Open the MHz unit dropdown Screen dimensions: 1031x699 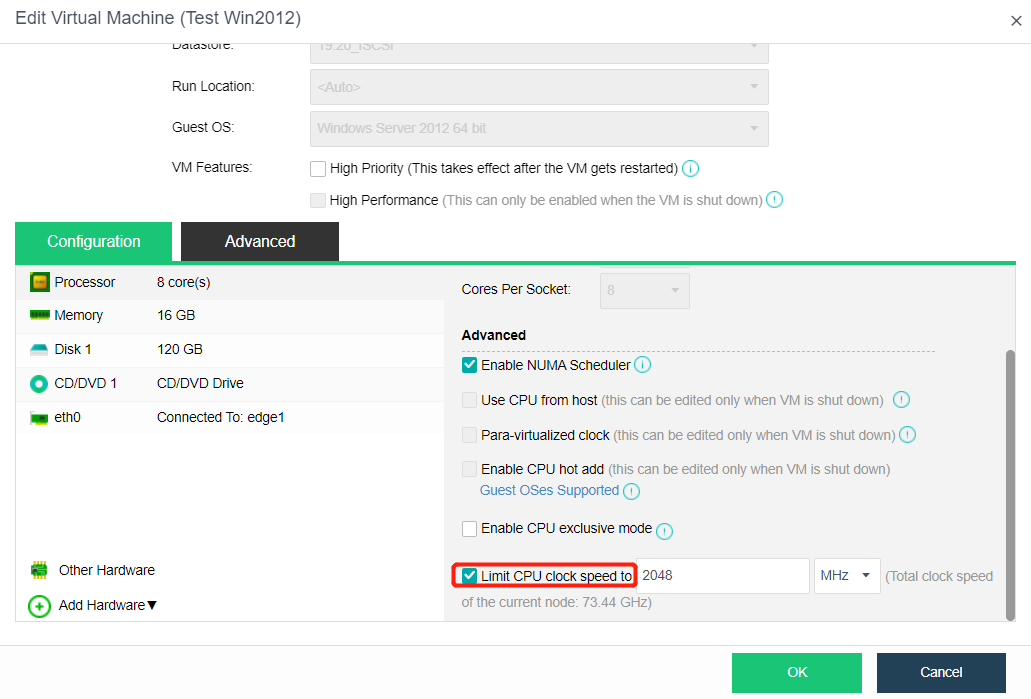coord(847,576)
